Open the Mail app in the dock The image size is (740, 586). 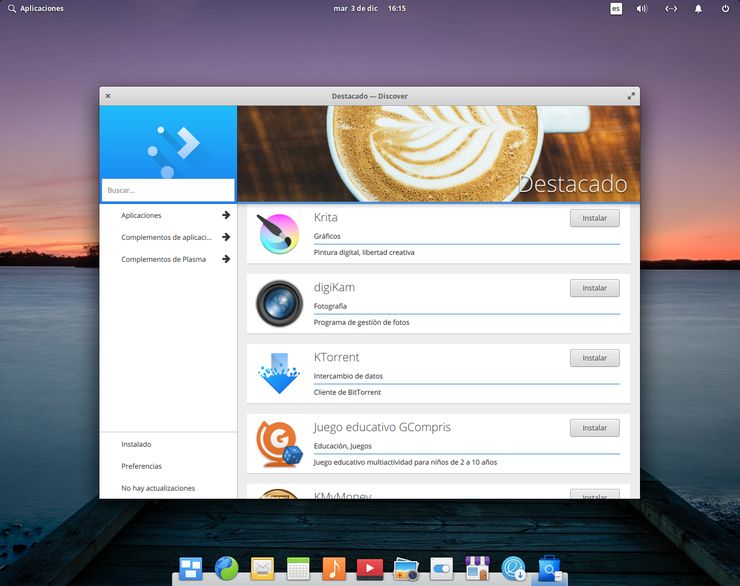click(262, 569)
